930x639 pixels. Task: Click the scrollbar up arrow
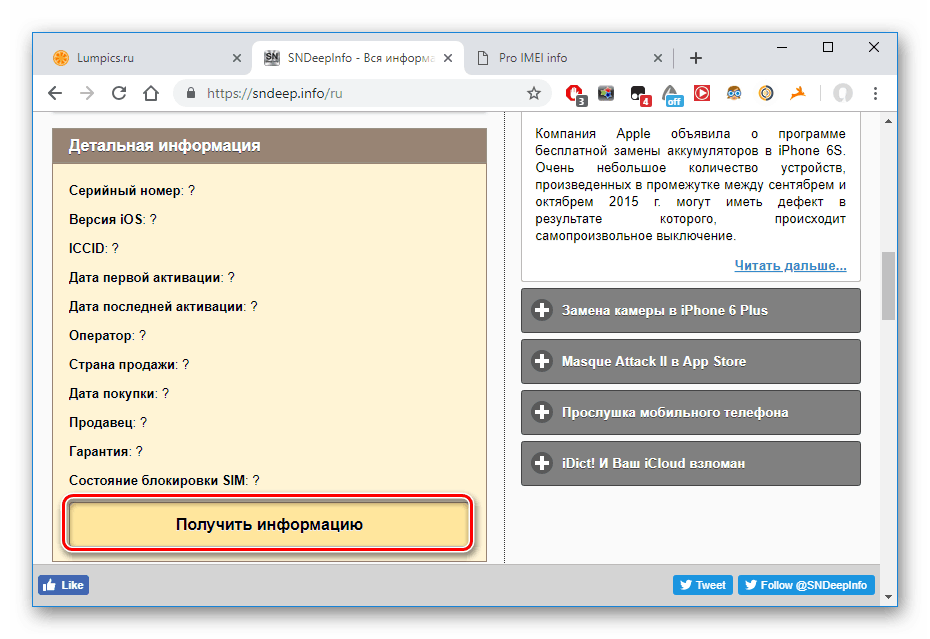pos(888,121)
